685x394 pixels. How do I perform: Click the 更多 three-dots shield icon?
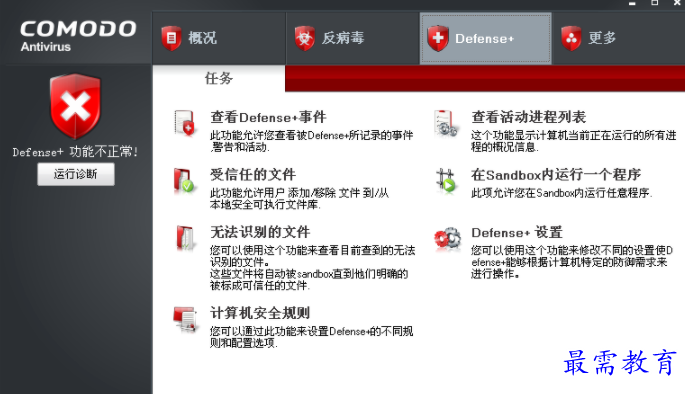571,38
